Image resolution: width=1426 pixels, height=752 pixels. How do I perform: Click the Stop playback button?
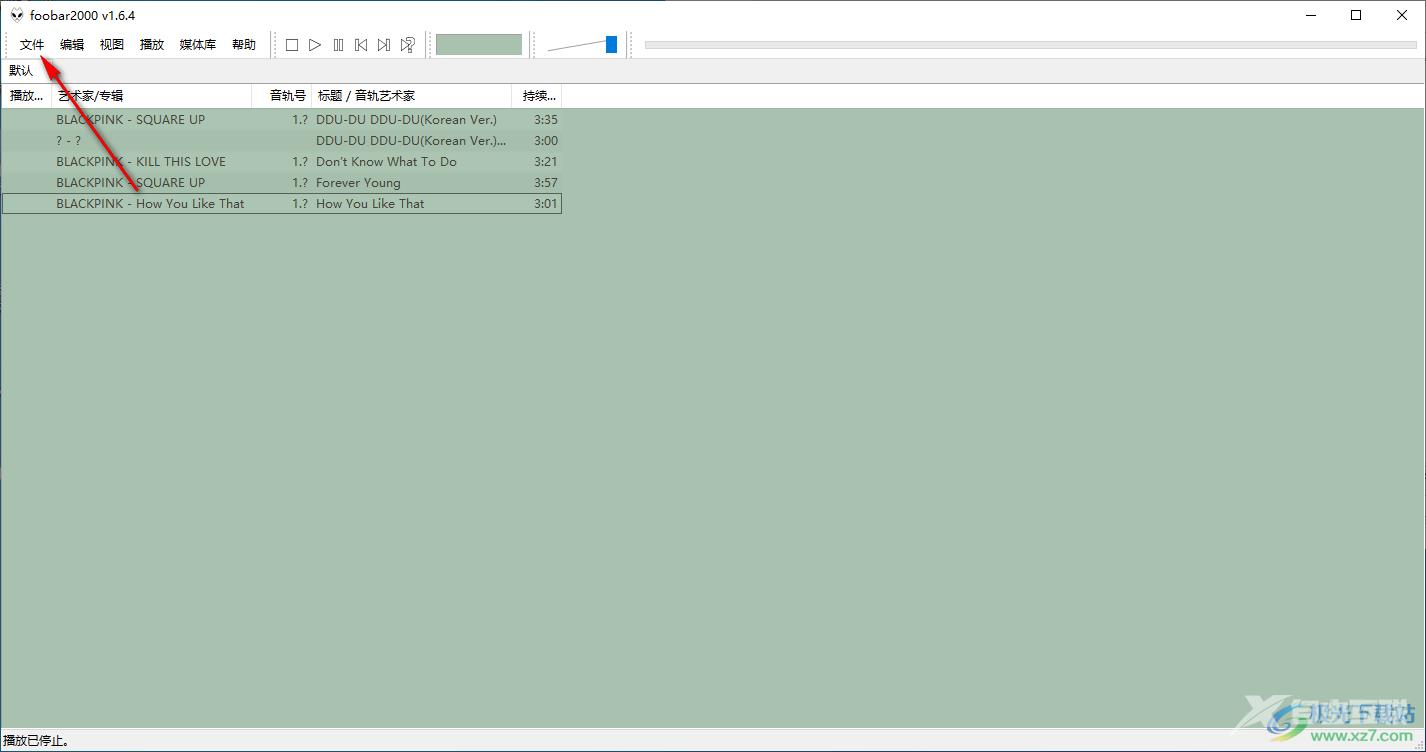click(292, 45)
